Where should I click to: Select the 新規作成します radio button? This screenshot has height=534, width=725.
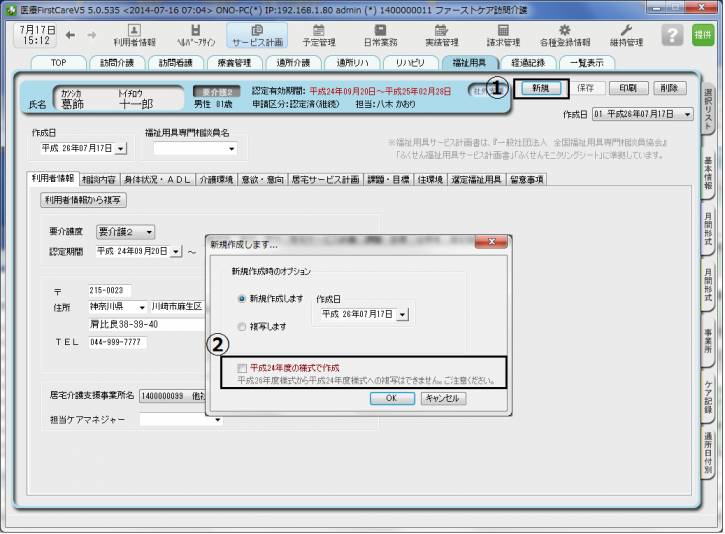pos(242,299)
